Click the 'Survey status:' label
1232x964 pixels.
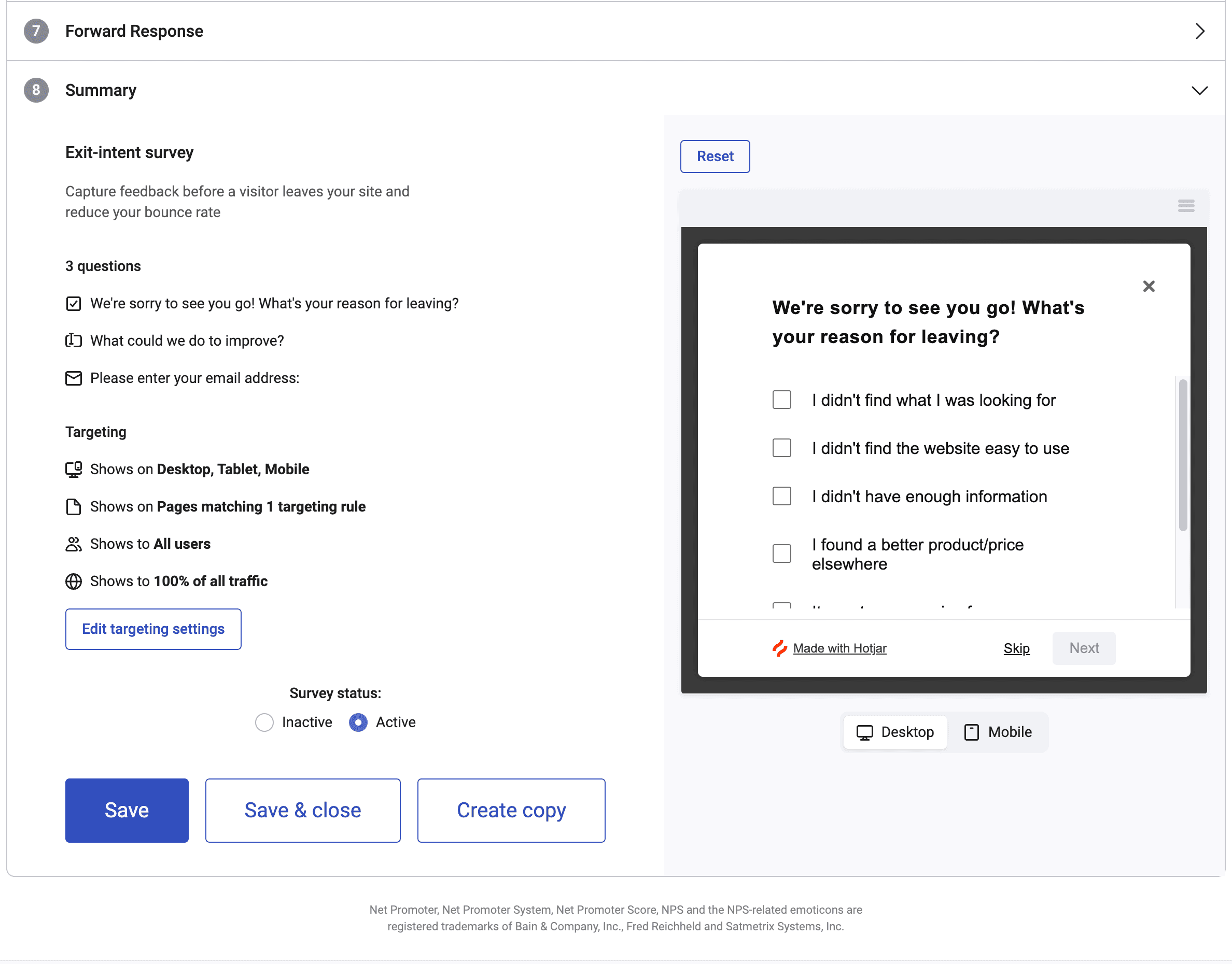coord(335,693)
